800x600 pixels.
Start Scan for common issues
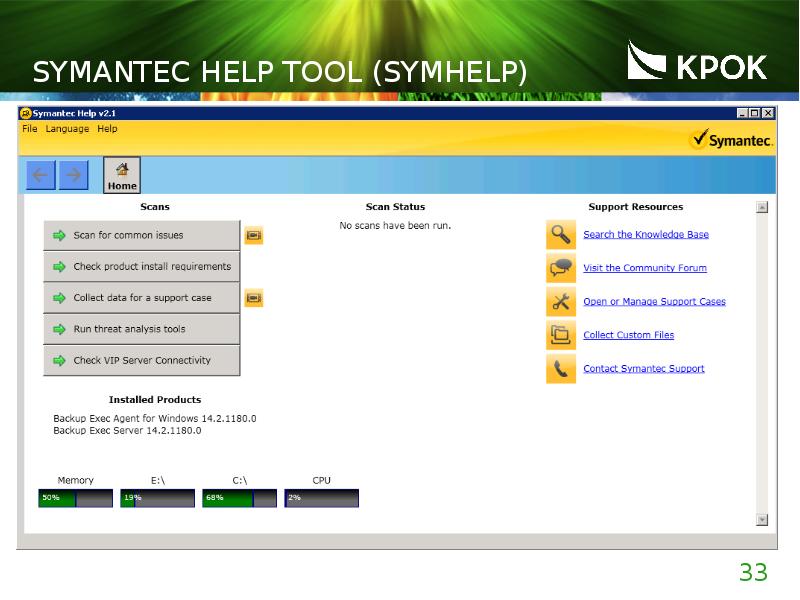[x=141, y=235]
